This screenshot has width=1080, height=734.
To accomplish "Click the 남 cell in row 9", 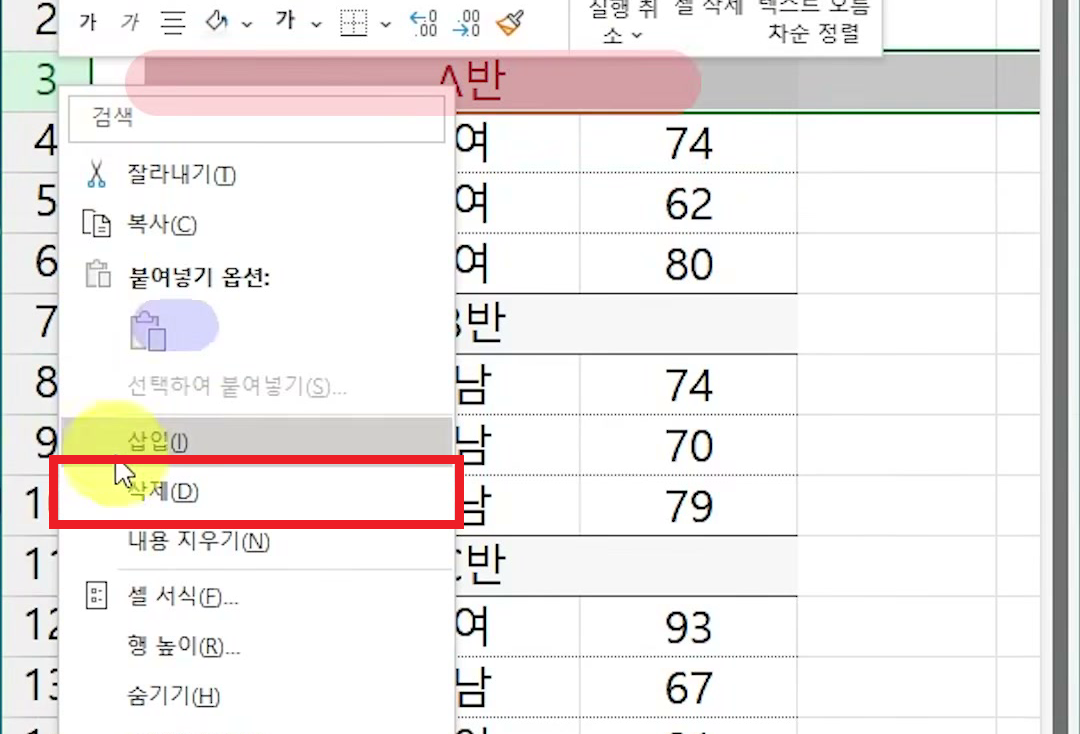I will [517, 445].
